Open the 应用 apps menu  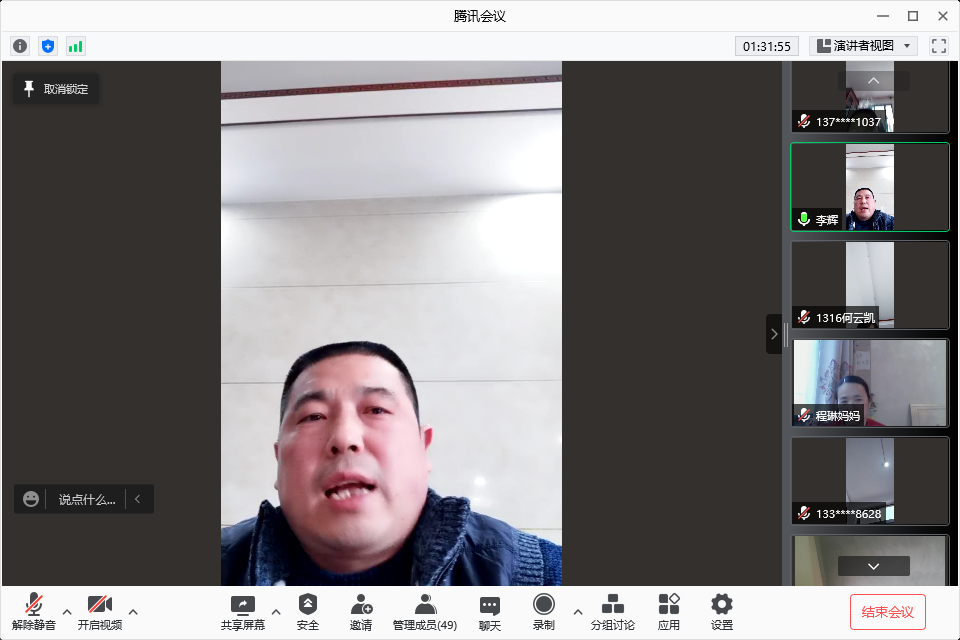click(669, 612)
